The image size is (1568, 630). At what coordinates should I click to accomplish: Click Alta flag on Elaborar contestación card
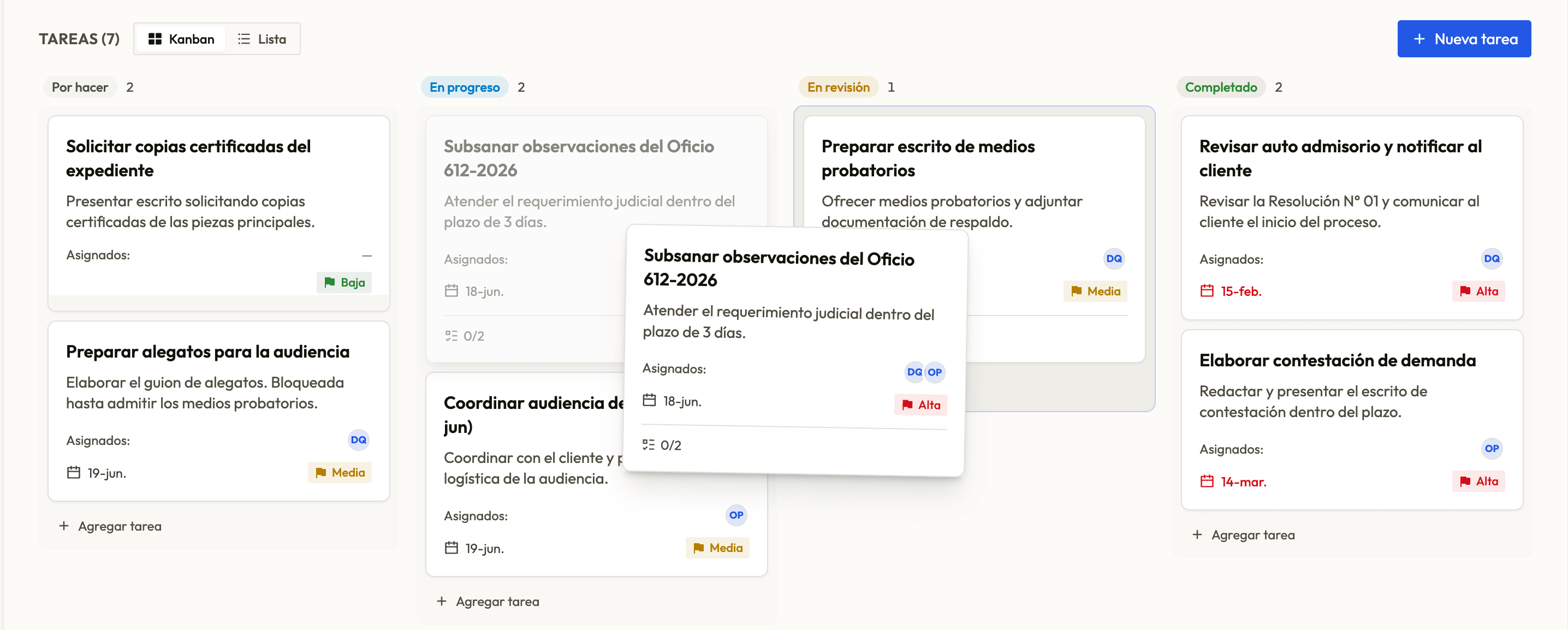1478,482
